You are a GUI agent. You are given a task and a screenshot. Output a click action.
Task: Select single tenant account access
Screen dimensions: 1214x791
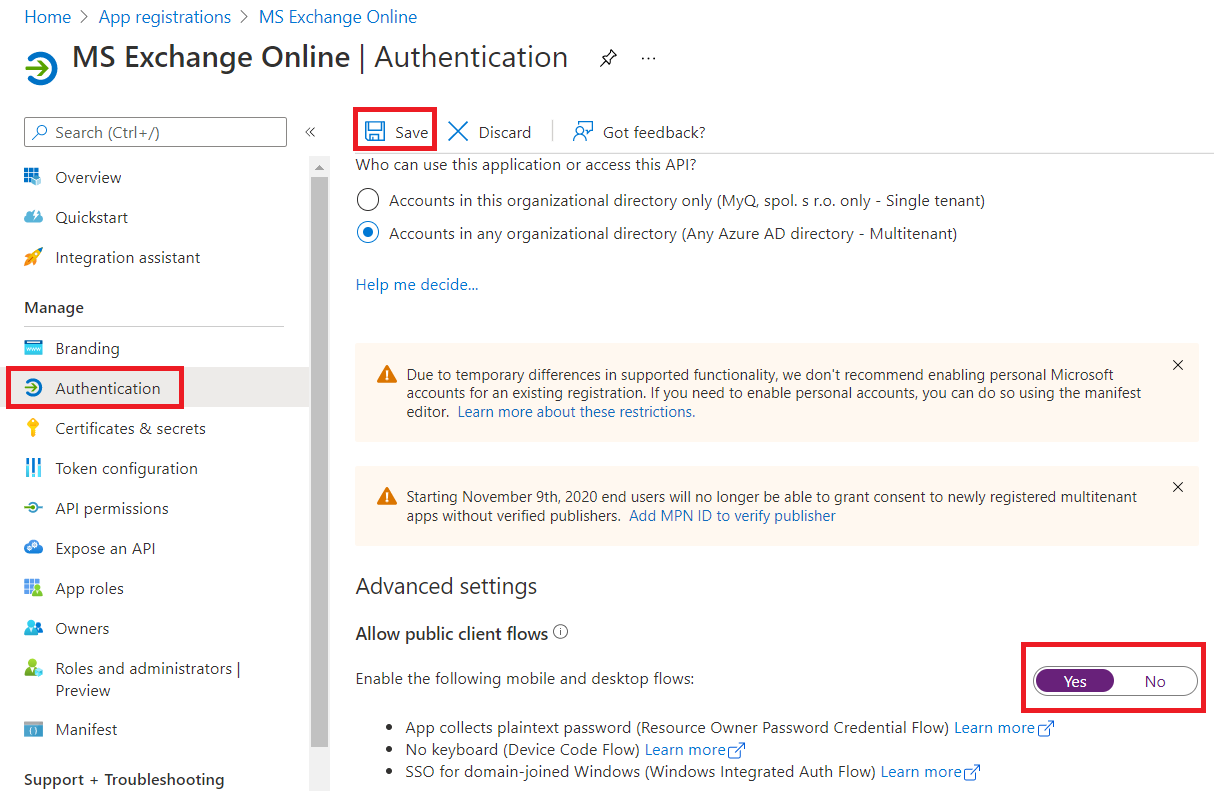367,199
